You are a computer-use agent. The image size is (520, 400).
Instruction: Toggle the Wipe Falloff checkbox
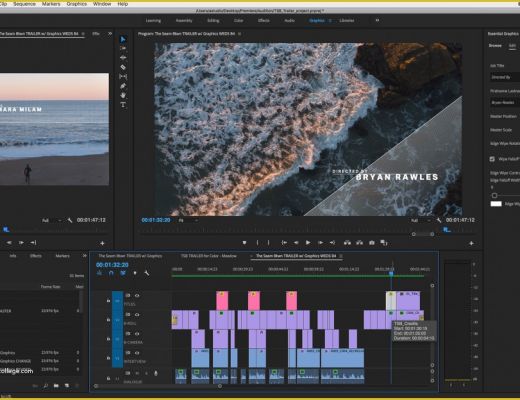click(492, 159)
